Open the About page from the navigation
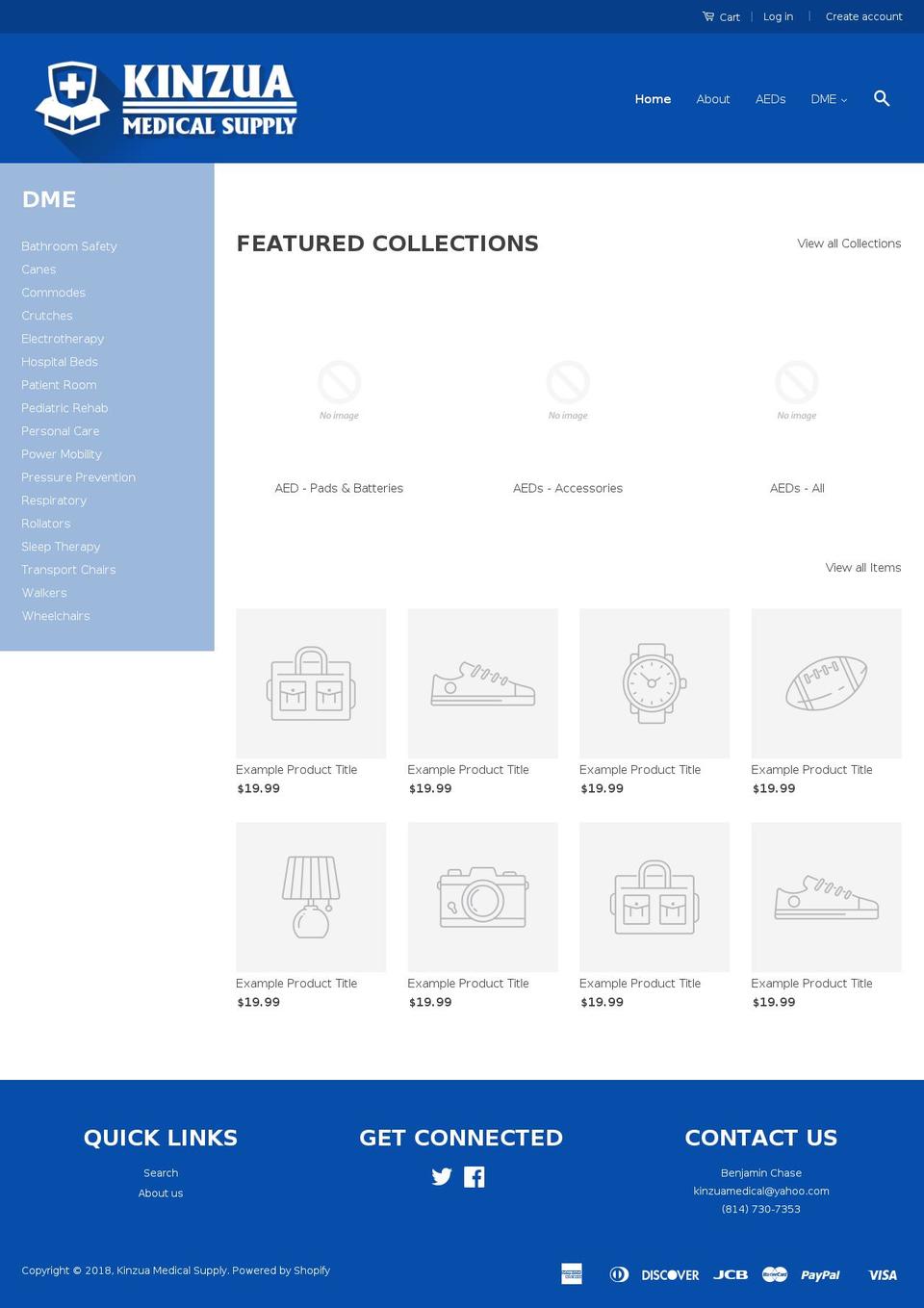924x1308 pixels. [713, 99]
